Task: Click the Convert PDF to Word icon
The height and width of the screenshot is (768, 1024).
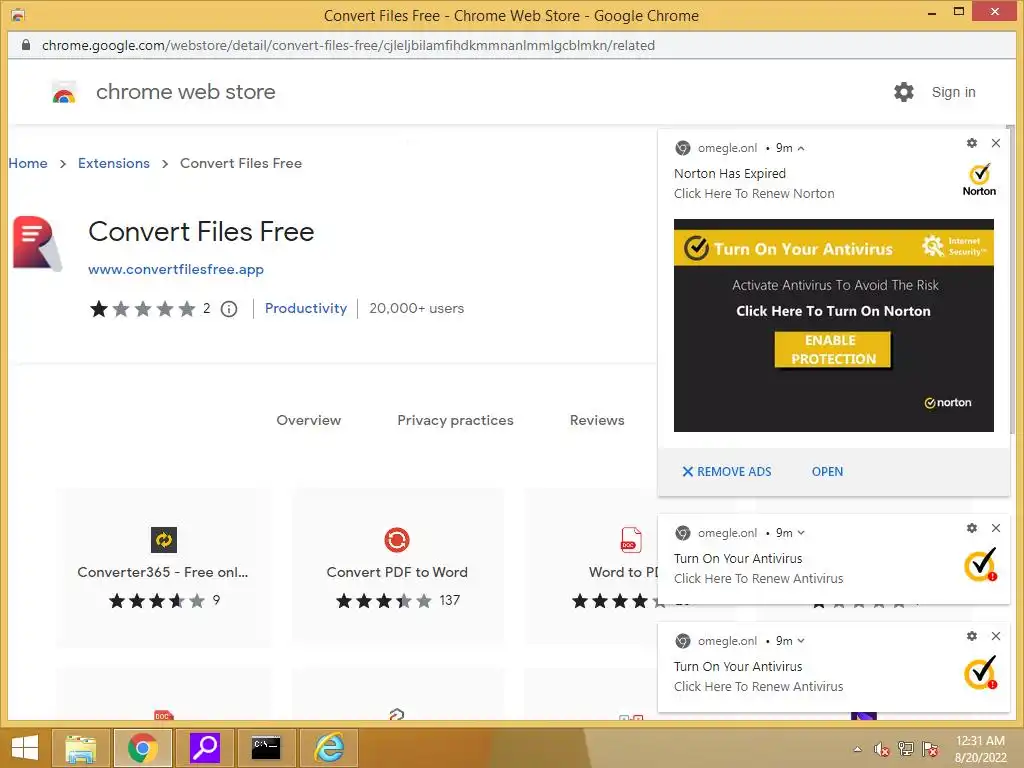Action: click(396, 540)
